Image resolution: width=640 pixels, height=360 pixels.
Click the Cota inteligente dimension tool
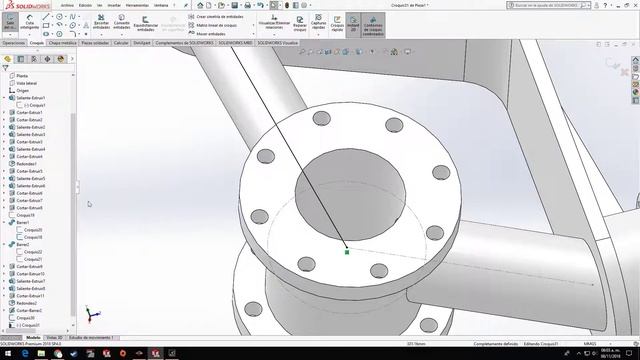[x=29, y=22]
